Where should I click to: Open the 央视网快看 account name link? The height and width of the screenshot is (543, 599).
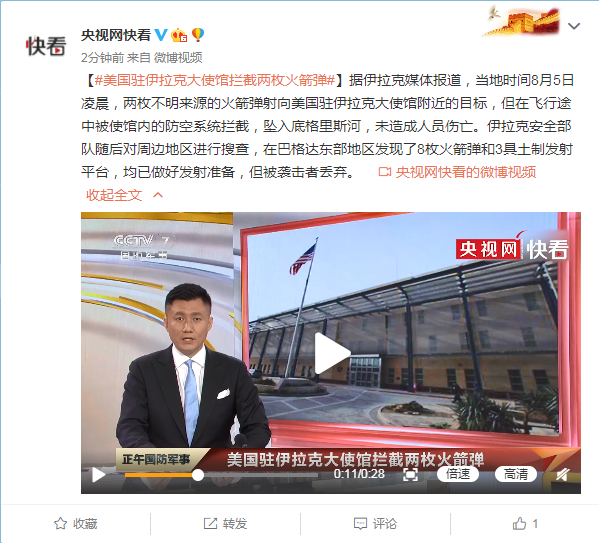[116, 35]
